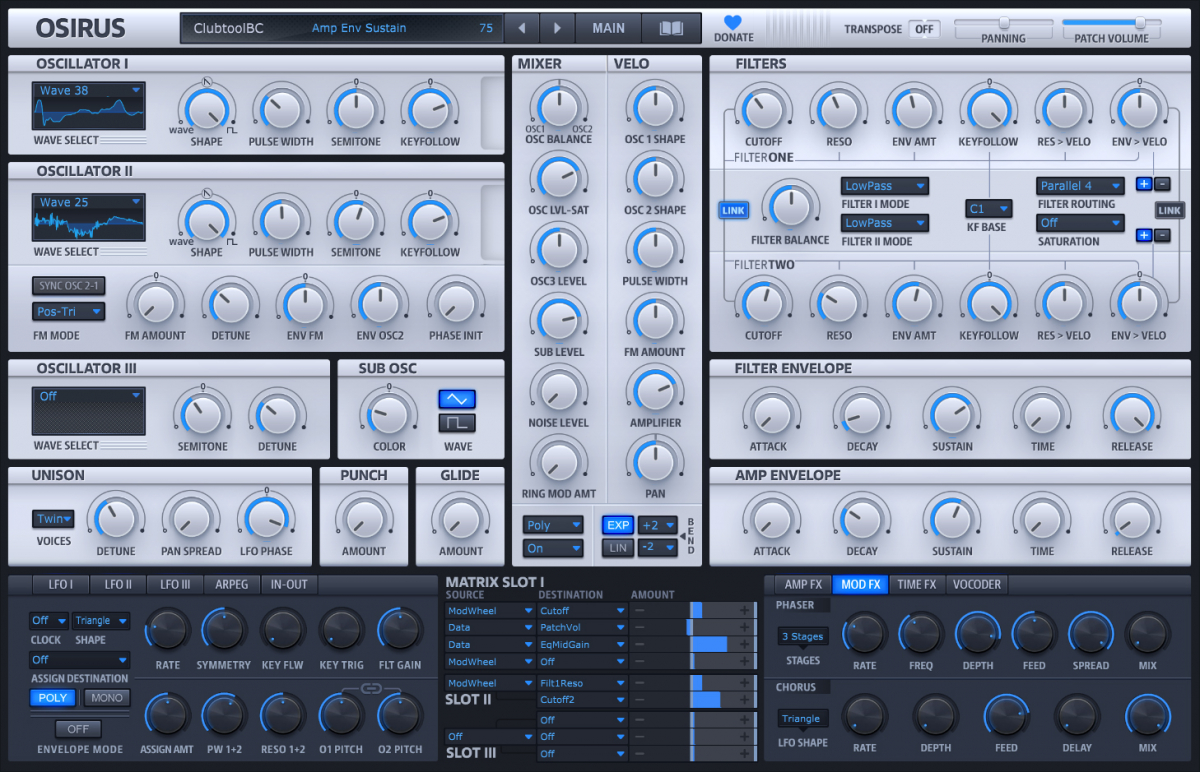The width and height of the screenshot is (1200, 772).
Task: Go to the previous preset with left arrow
Action: point(521,29)
